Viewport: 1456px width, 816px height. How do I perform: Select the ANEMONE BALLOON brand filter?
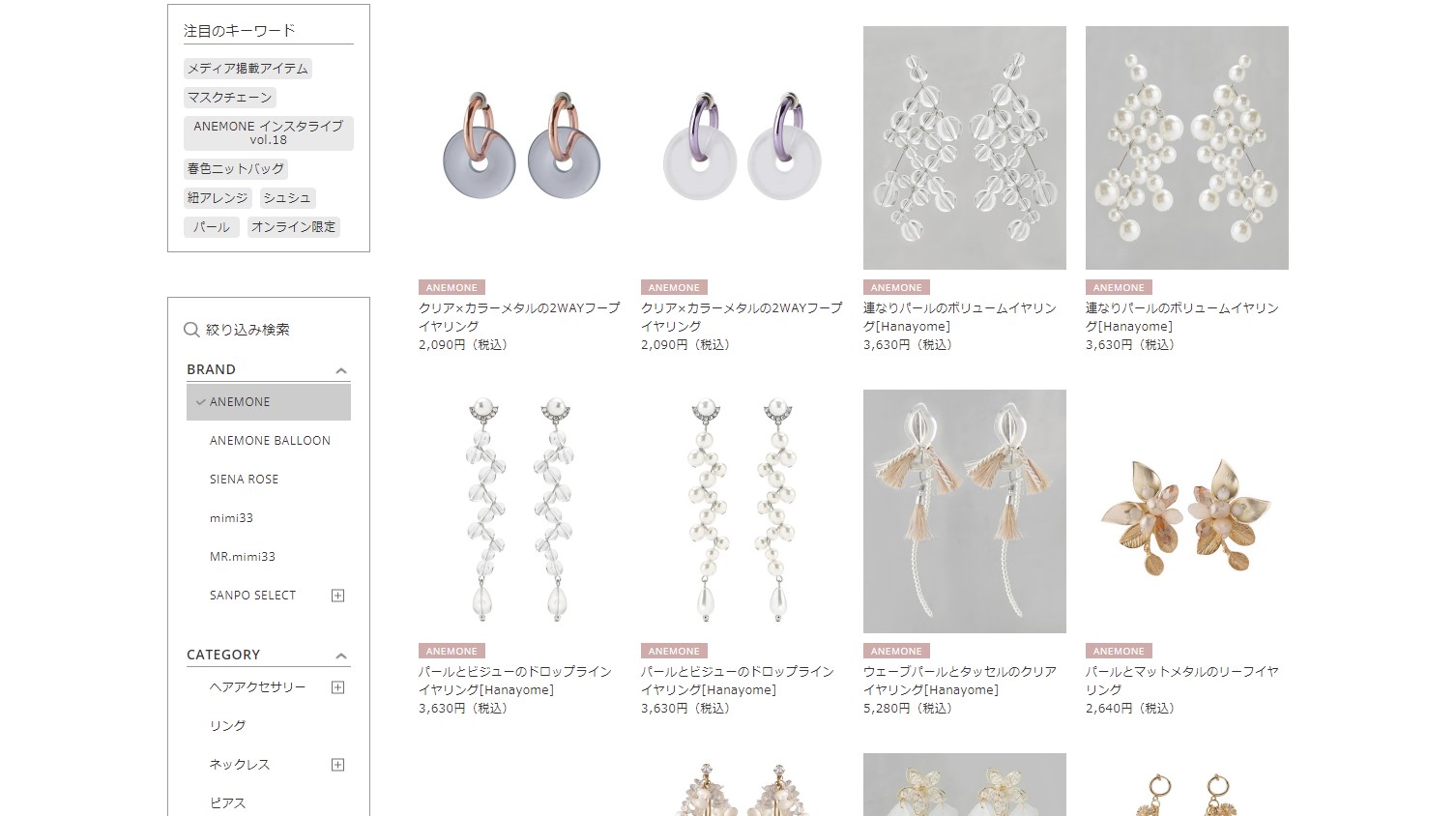coord(270,441)
